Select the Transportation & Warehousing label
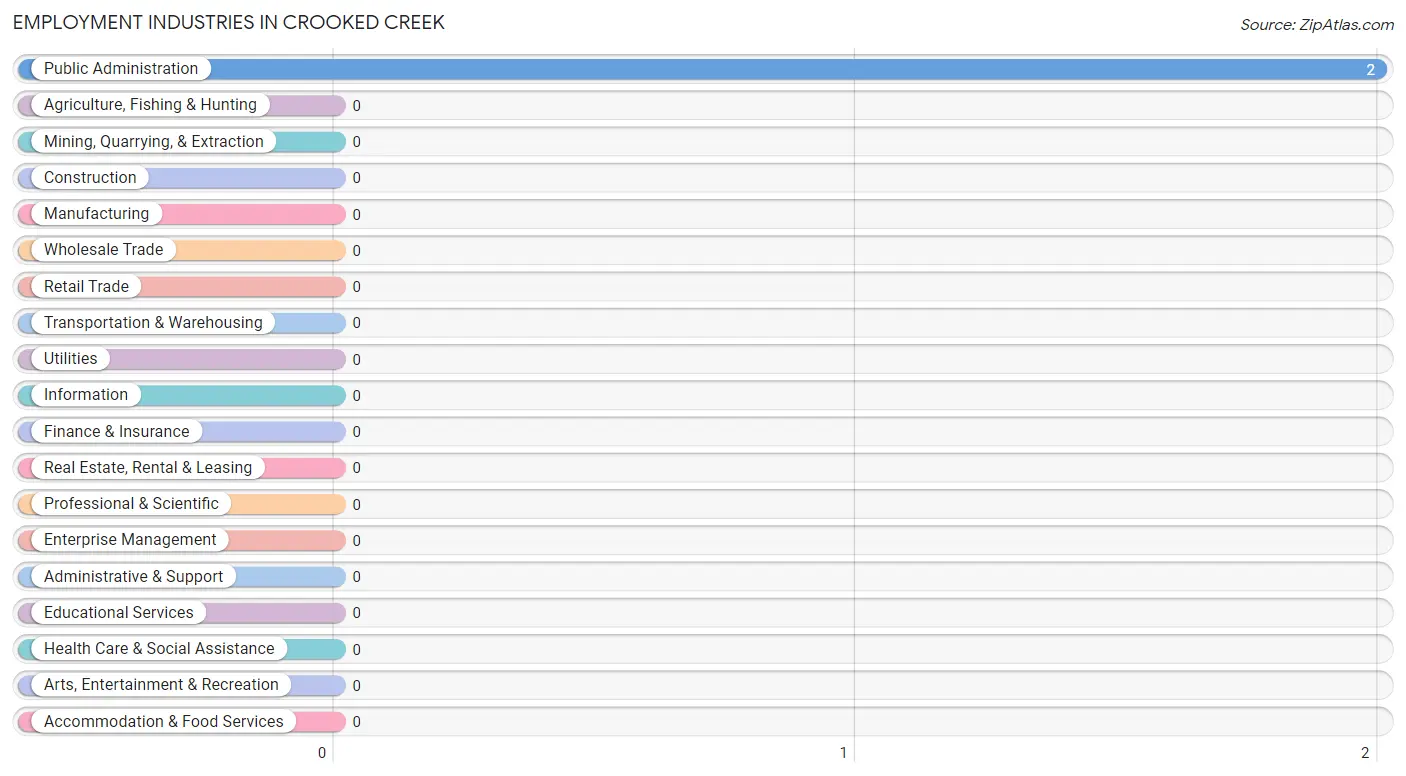This screenshot has height=776, width=1406. tap(153, 323)
